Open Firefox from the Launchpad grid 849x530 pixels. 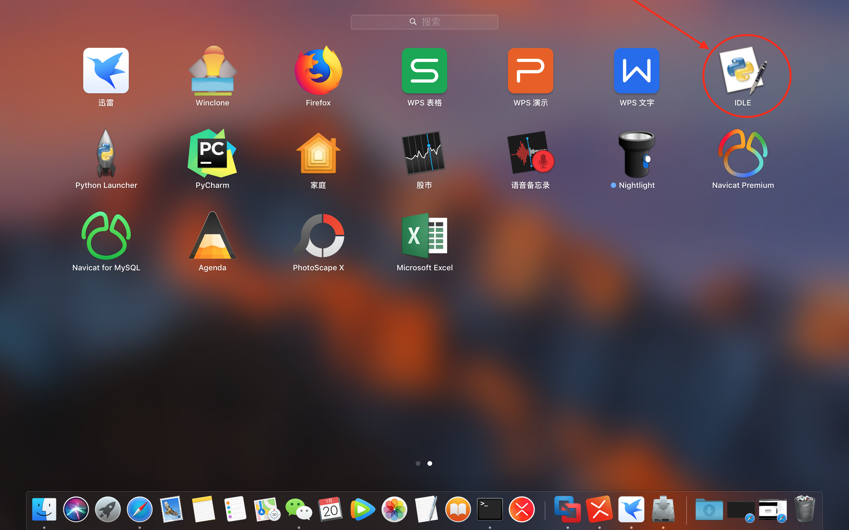[x=318, y=71]
